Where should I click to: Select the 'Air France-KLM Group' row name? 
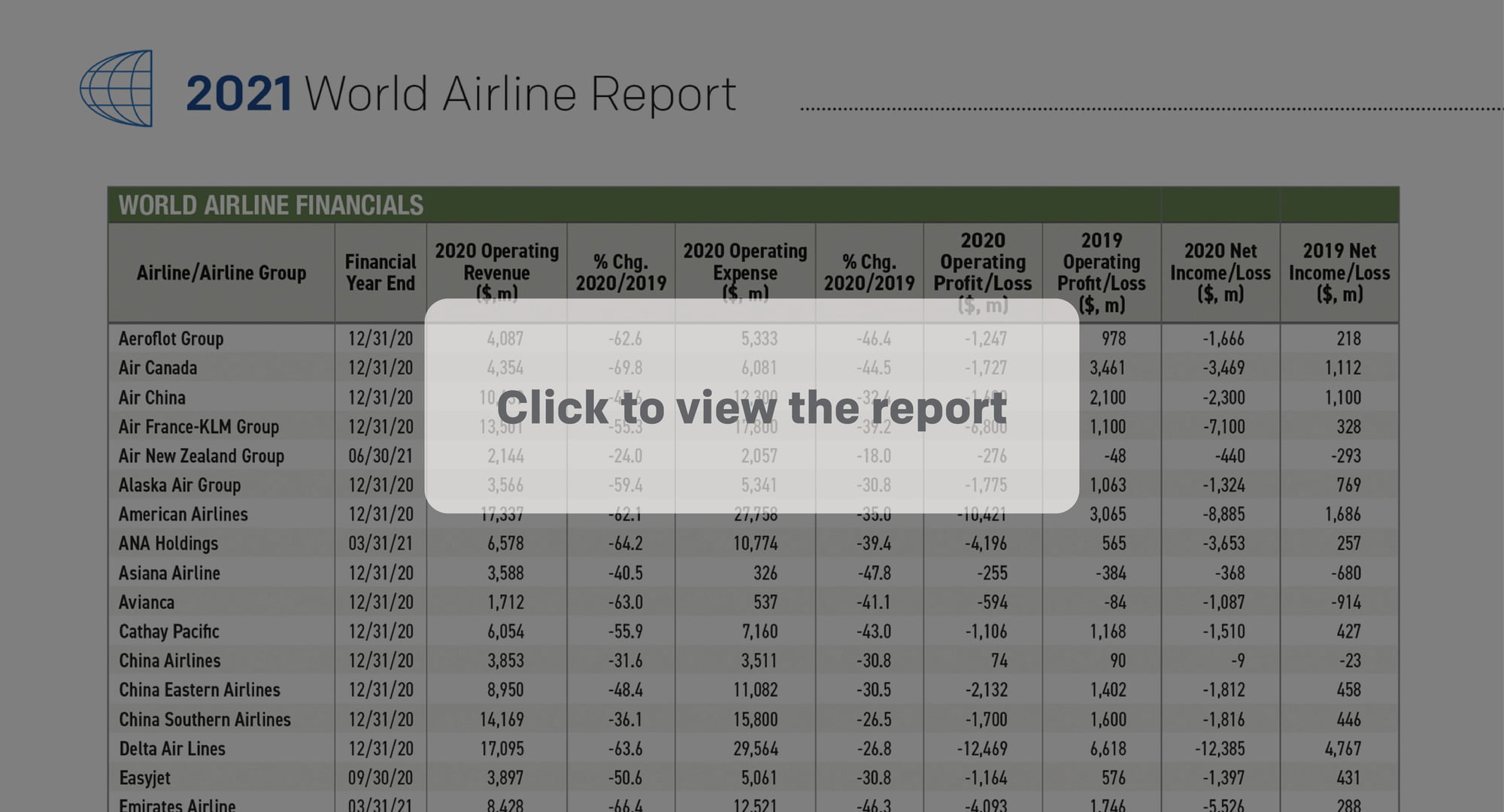[199, 427]
